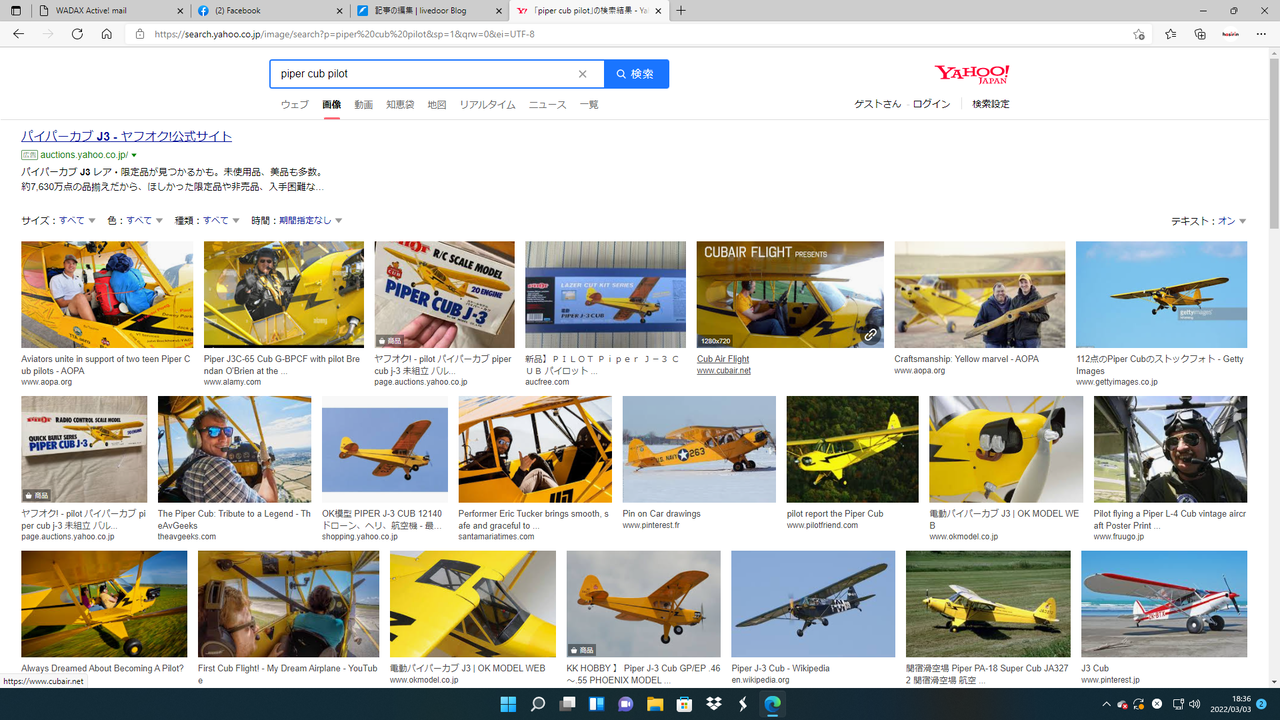Select the リアルタイム search category
The height and width of the screenshot is (720, 1280).
pos(488,105)
